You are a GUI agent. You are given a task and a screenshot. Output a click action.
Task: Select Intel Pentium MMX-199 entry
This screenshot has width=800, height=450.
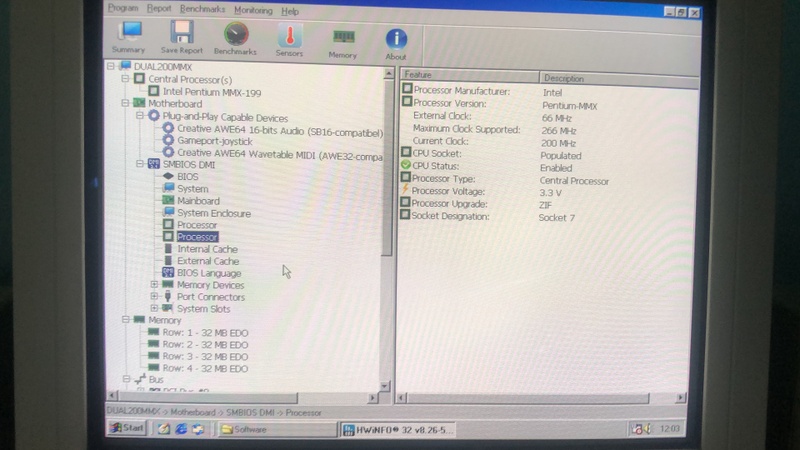(212, 92)
